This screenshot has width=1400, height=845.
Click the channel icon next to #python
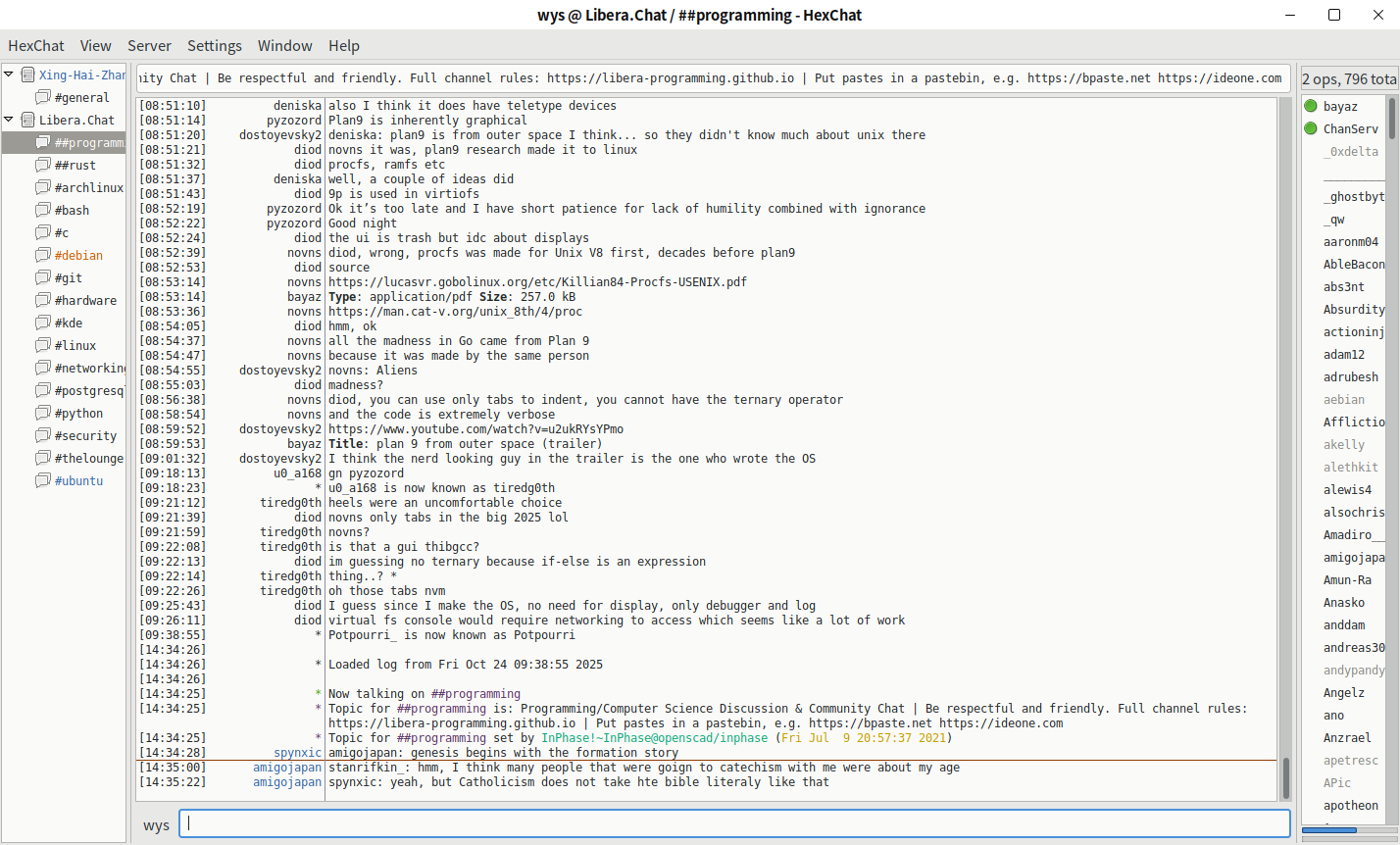point(43,413)
